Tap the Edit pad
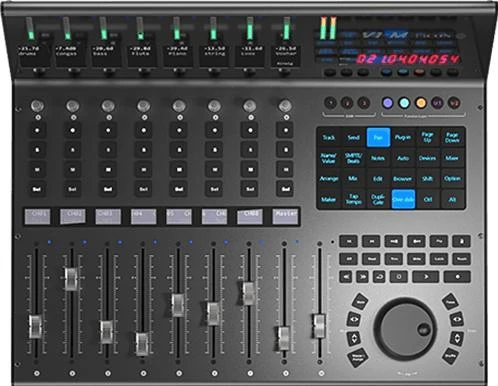The image size is (498, 386). 378,179
